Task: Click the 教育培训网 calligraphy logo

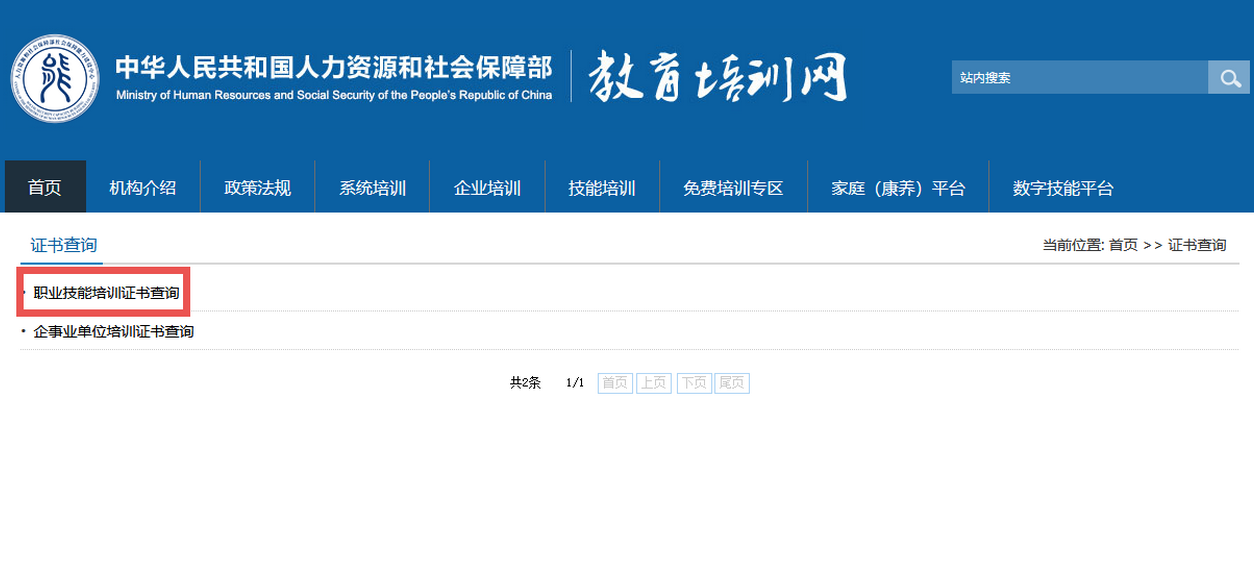Action: click(717, 77)
